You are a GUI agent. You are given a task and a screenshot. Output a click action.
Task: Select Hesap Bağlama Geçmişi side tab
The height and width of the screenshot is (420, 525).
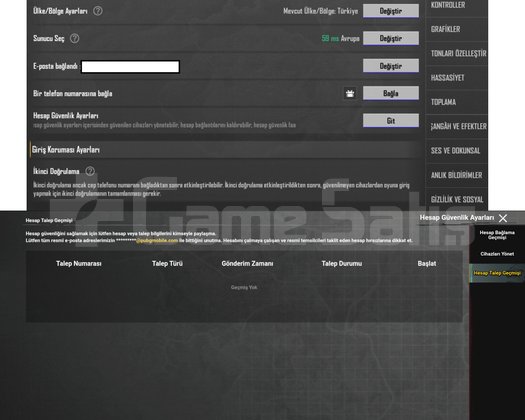coord(497,235)
